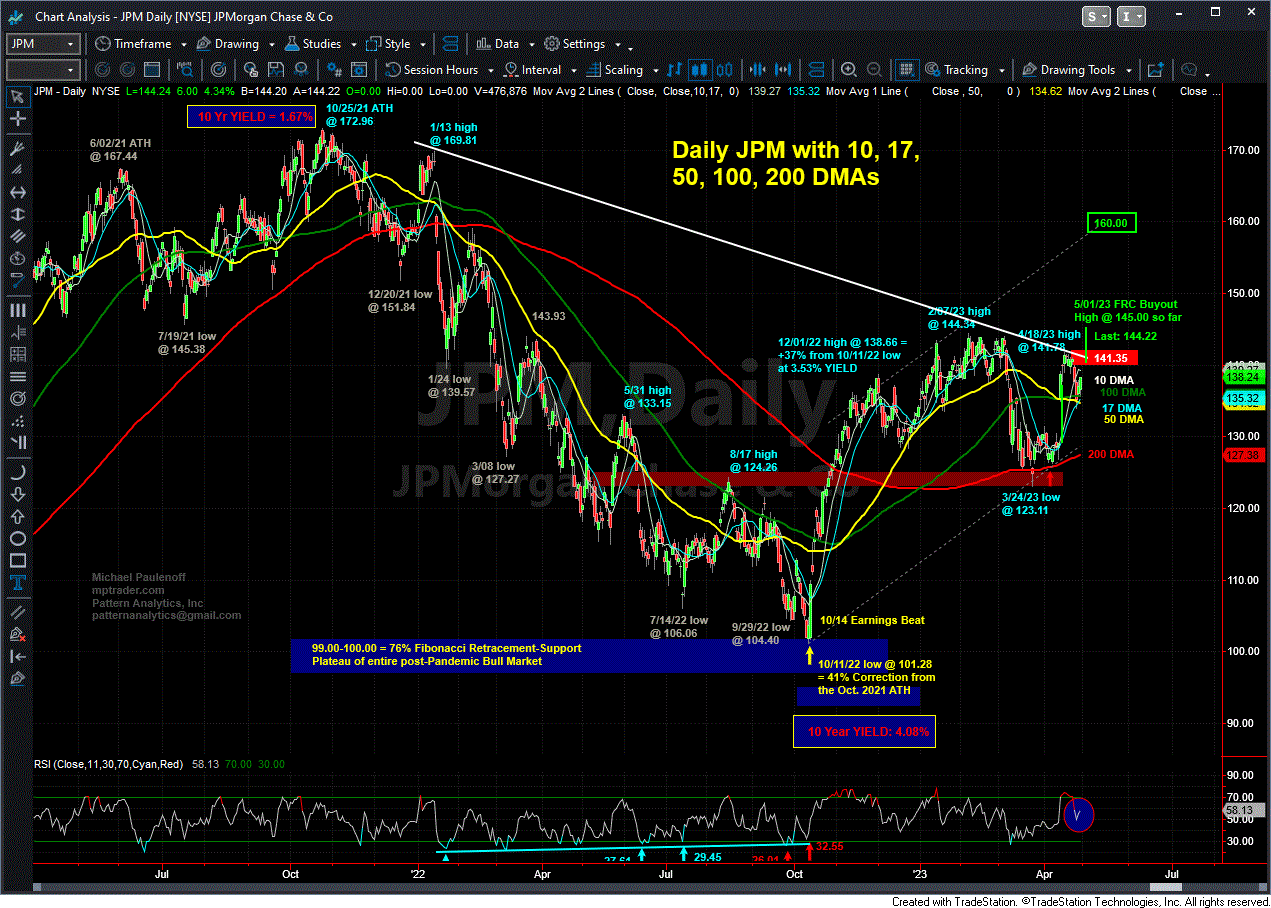Toggle the I button in title bar
1271x908 pixels.
pos(1133,17)
